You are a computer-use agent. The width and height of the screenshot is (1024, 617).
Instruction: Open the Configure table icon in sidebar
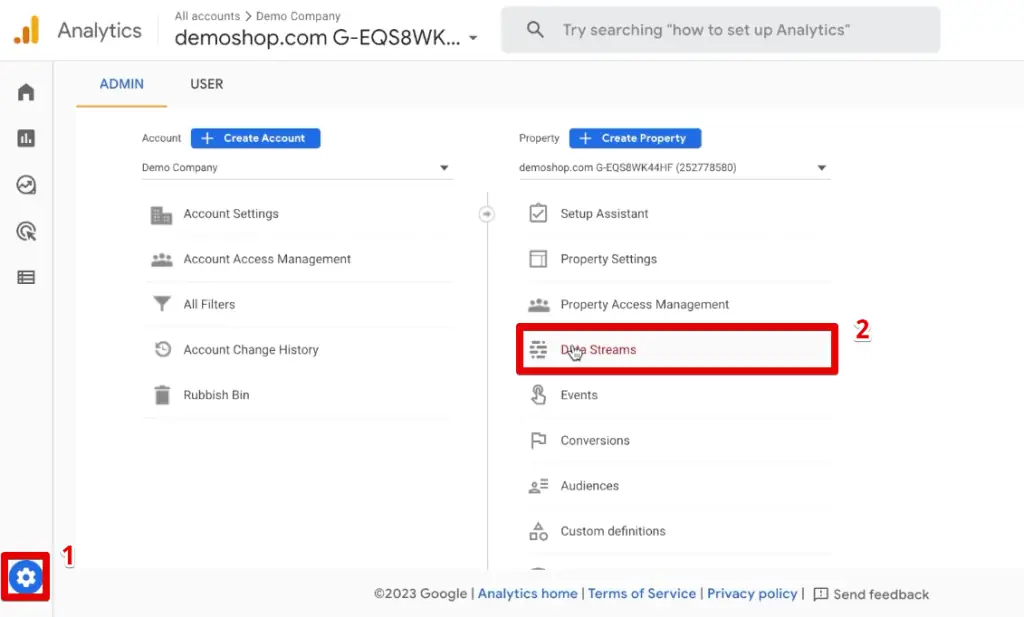tap(26, 278)
